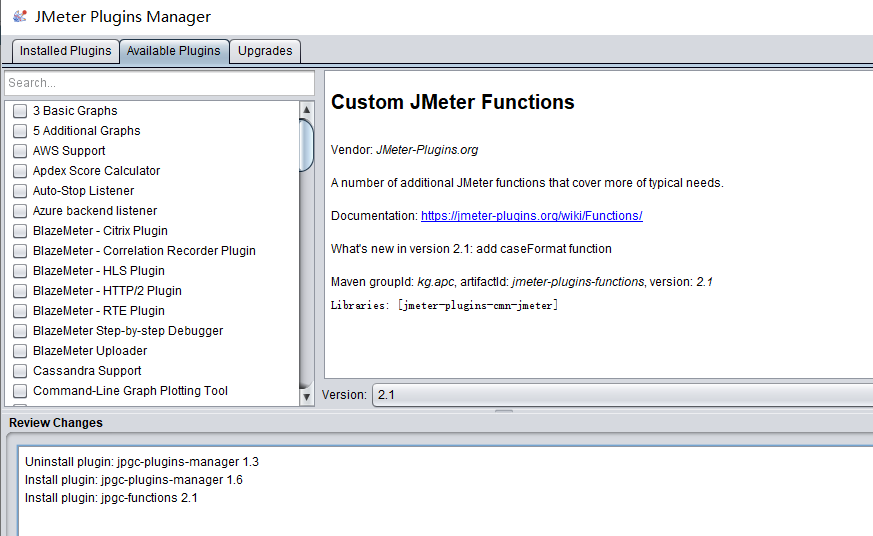Tick Command-Line Graph Plotting Tool checkbox
The height and width of the screenshot is (536, 873).
(x=20, y=391)
